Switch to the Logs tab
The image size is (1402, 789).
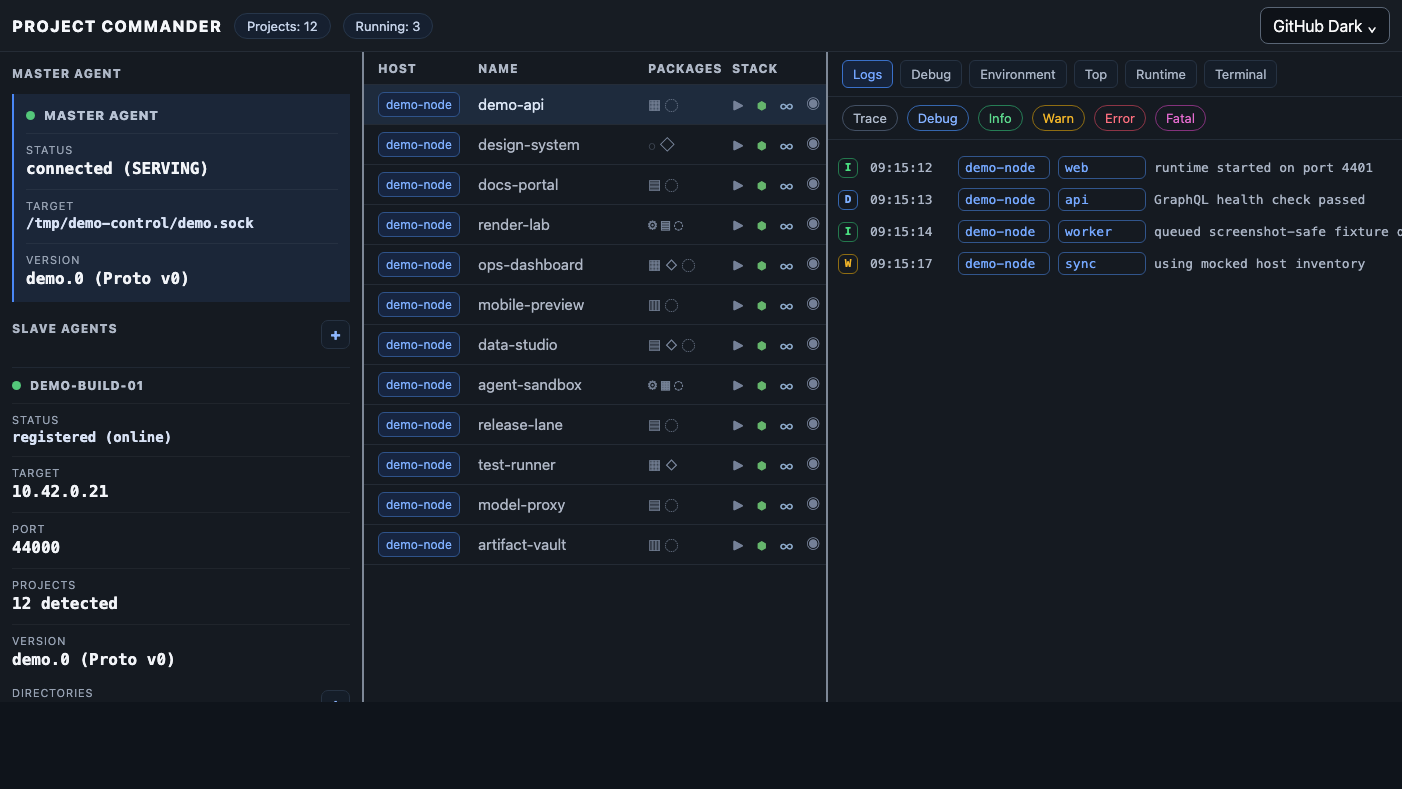[x=867, y=74]
